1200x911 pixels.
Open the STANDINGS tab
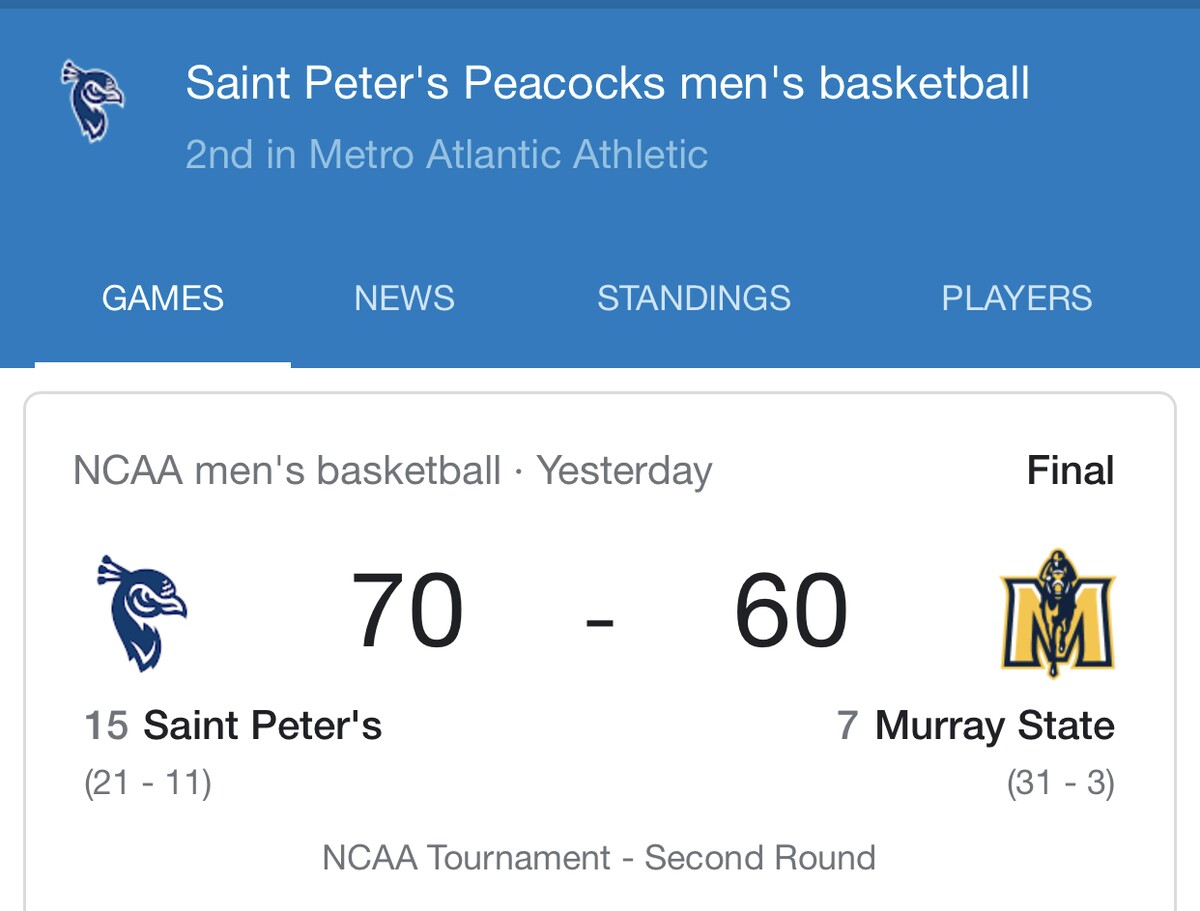click(694, 298)
